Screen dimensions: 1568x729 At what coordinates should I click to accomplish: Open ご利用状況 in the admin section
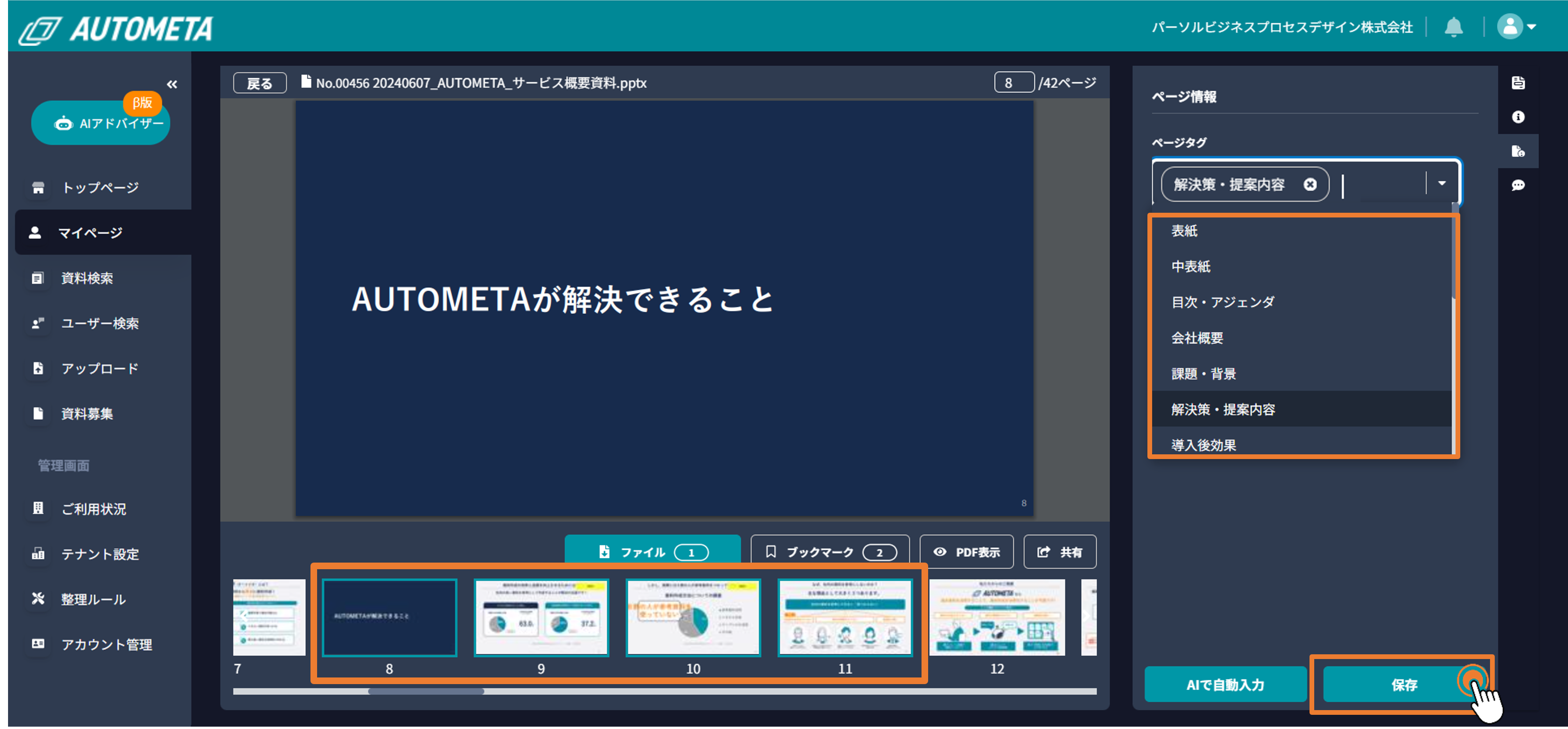click(94, 509)
